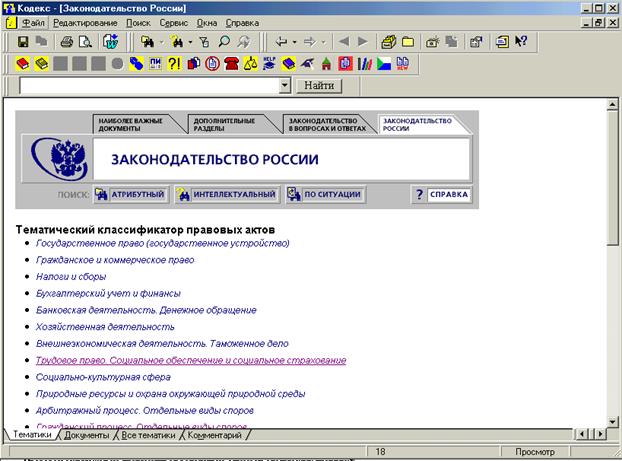Click the red circled document icon
622x461 pixels.
212,63
